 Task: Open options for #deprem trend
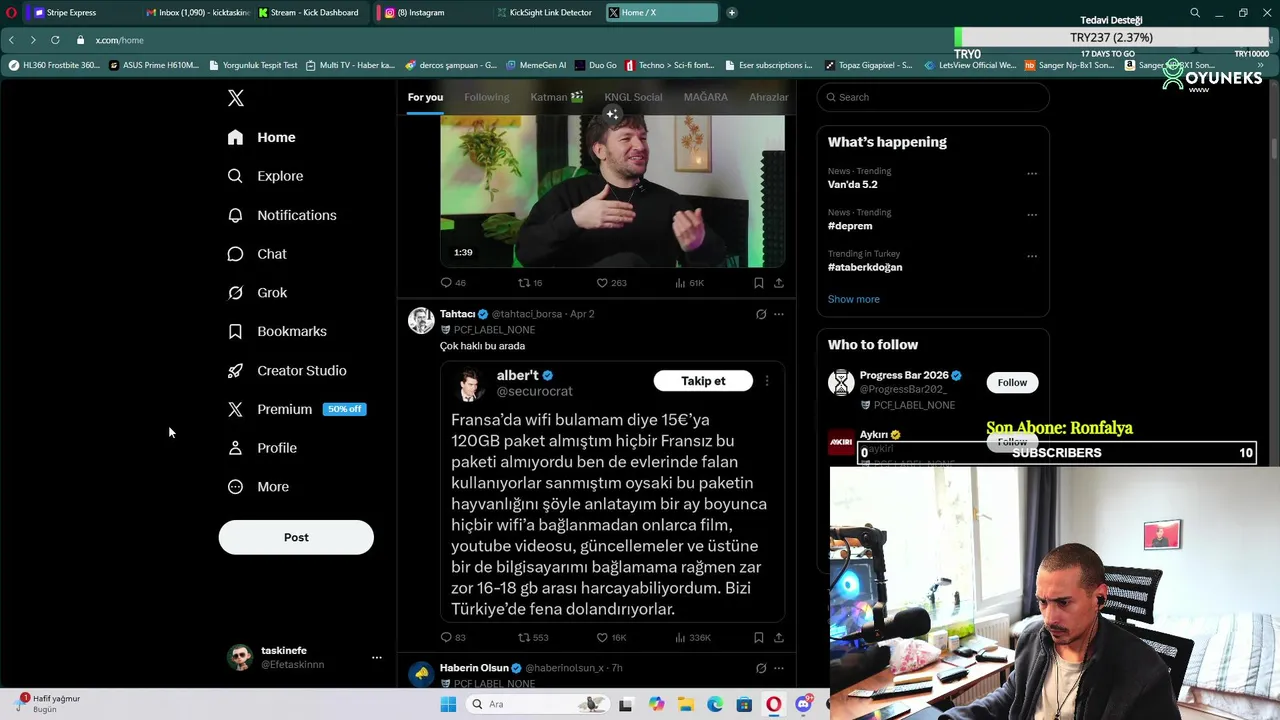[x=1032, y=214]
